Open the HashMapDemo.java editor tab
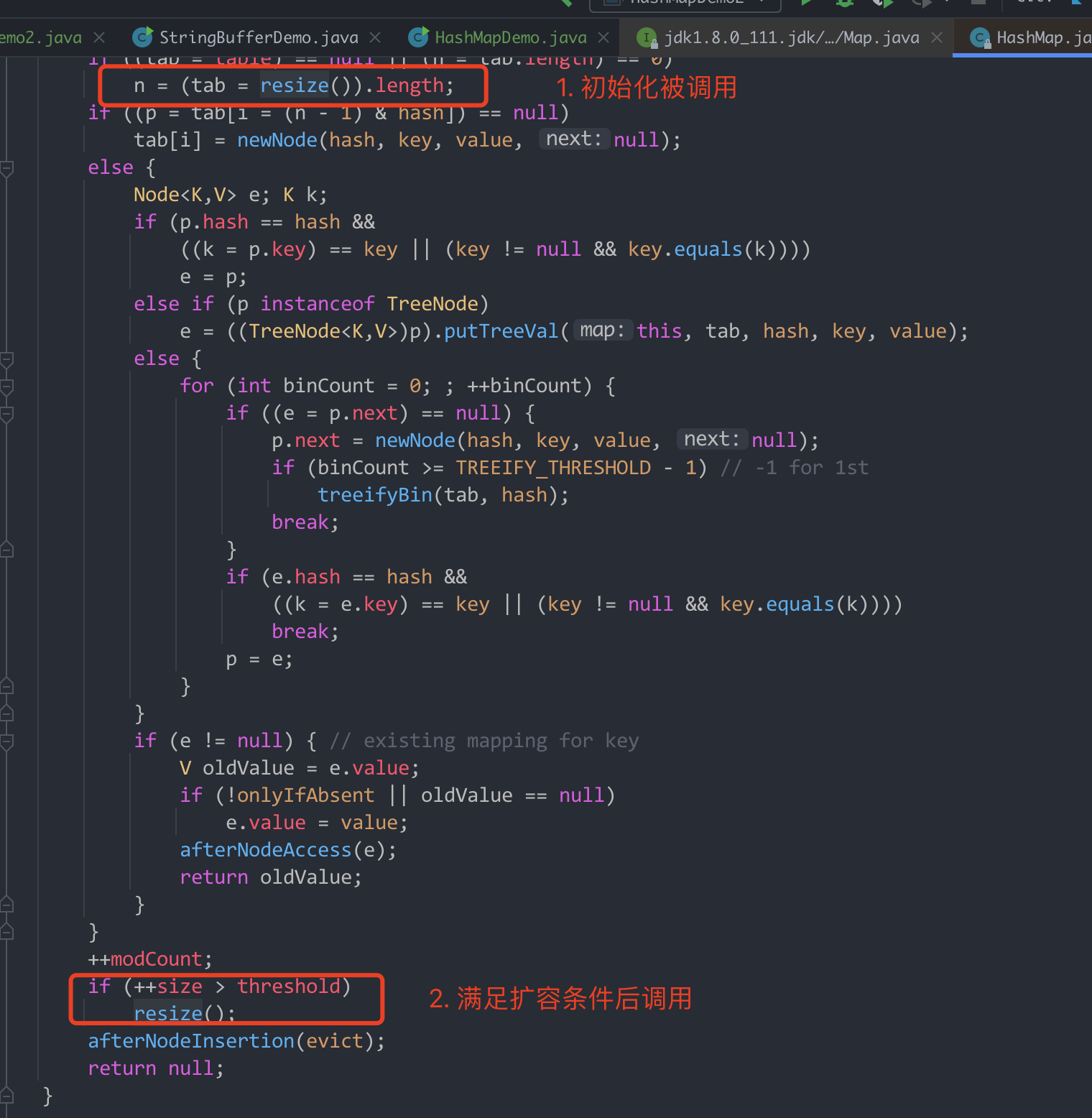Viewport: 1092px width, 1118px height. click(511, 37)
